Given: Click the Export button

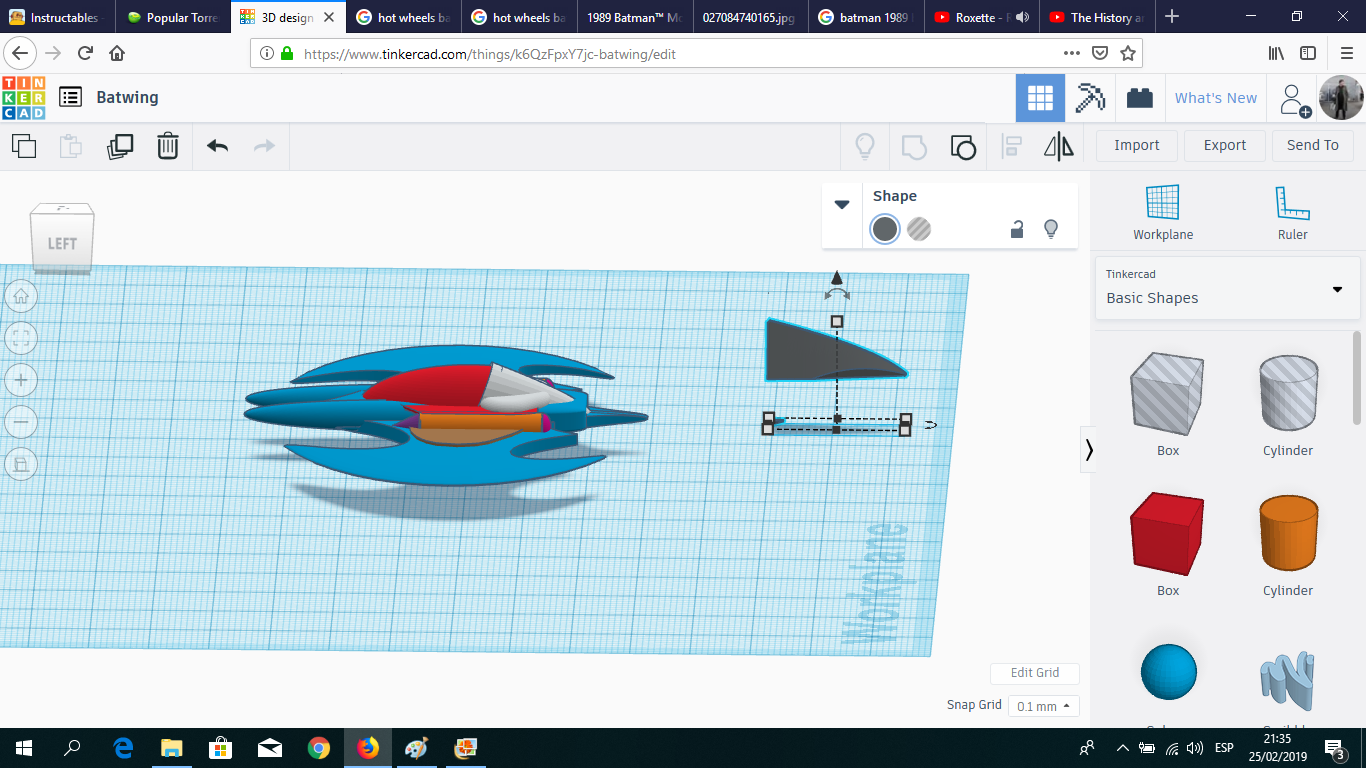Looking at the screenshot, I should [x=1225, y=145].
